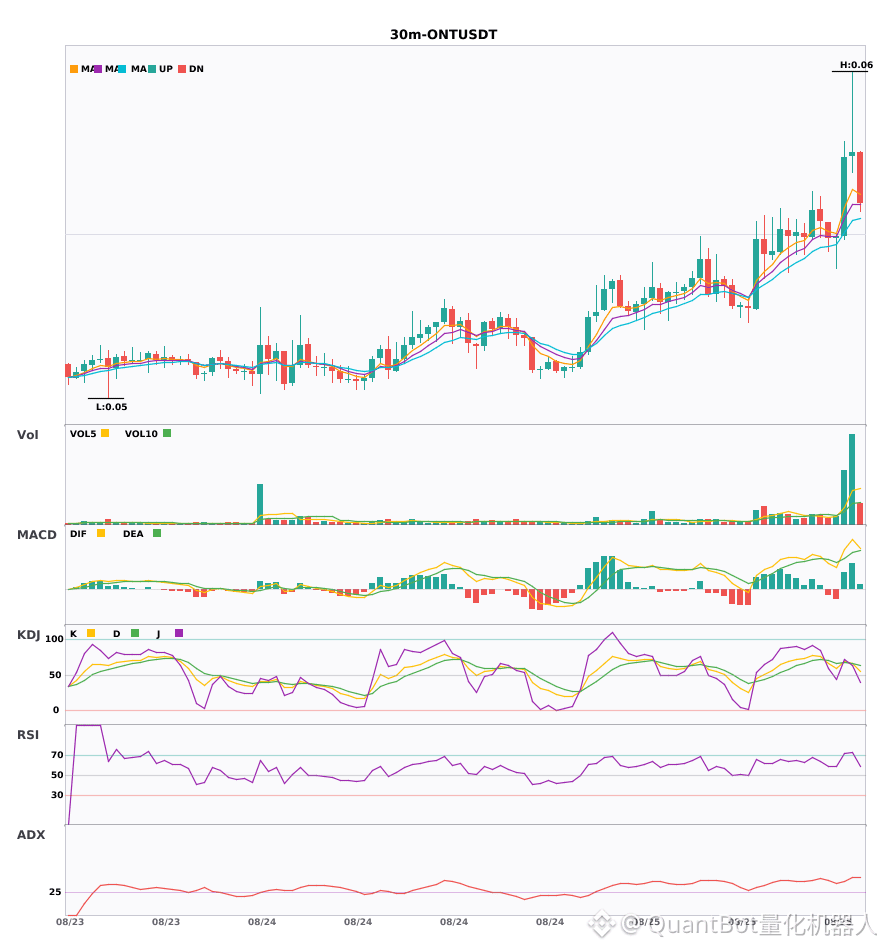Click the ADX panel label
The width and height of the screenshot is (885, 950).
tap(31, 835)
